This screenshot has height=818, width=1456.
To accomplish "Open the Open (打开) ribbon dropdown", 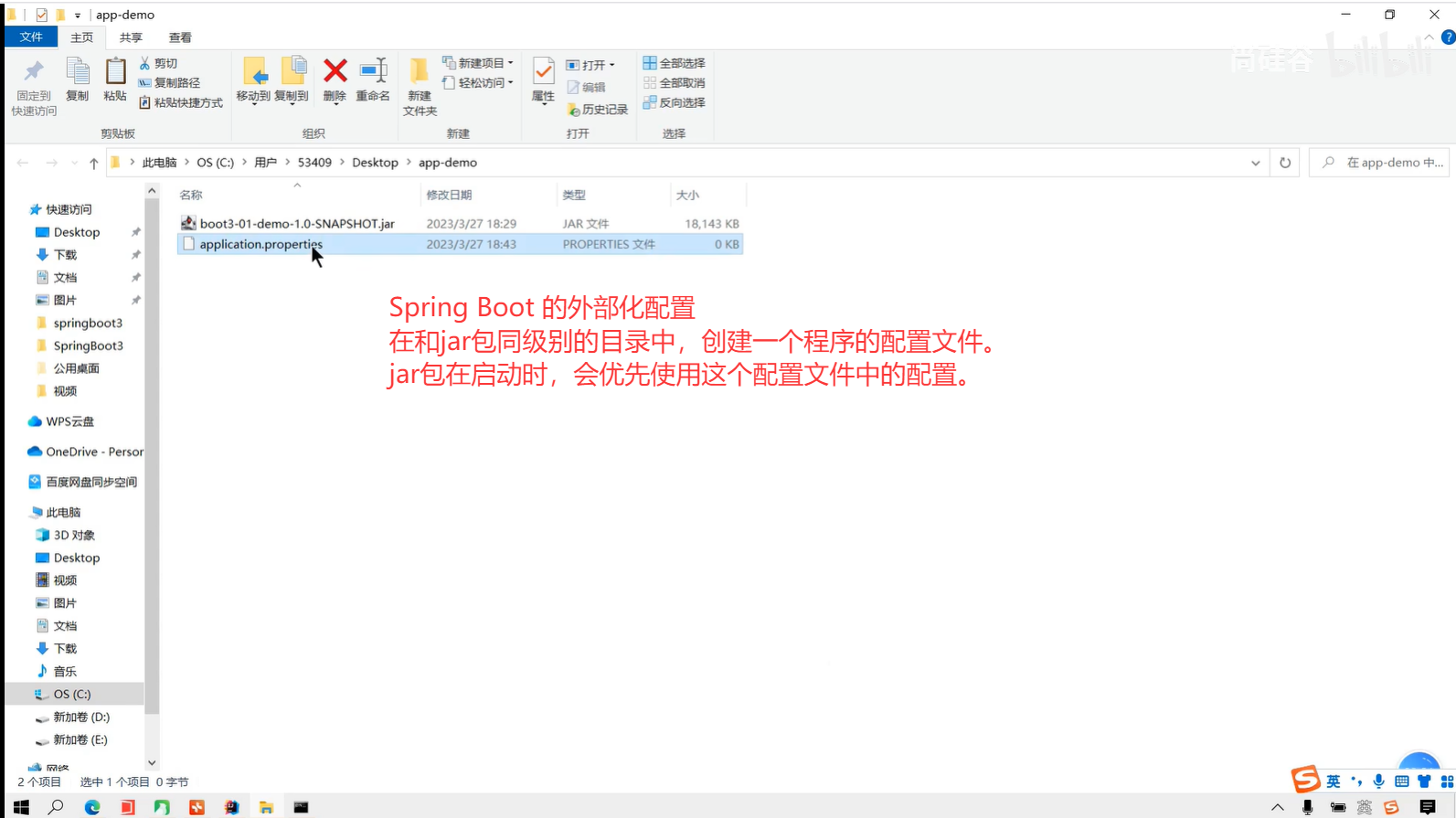I will (590, 65).
